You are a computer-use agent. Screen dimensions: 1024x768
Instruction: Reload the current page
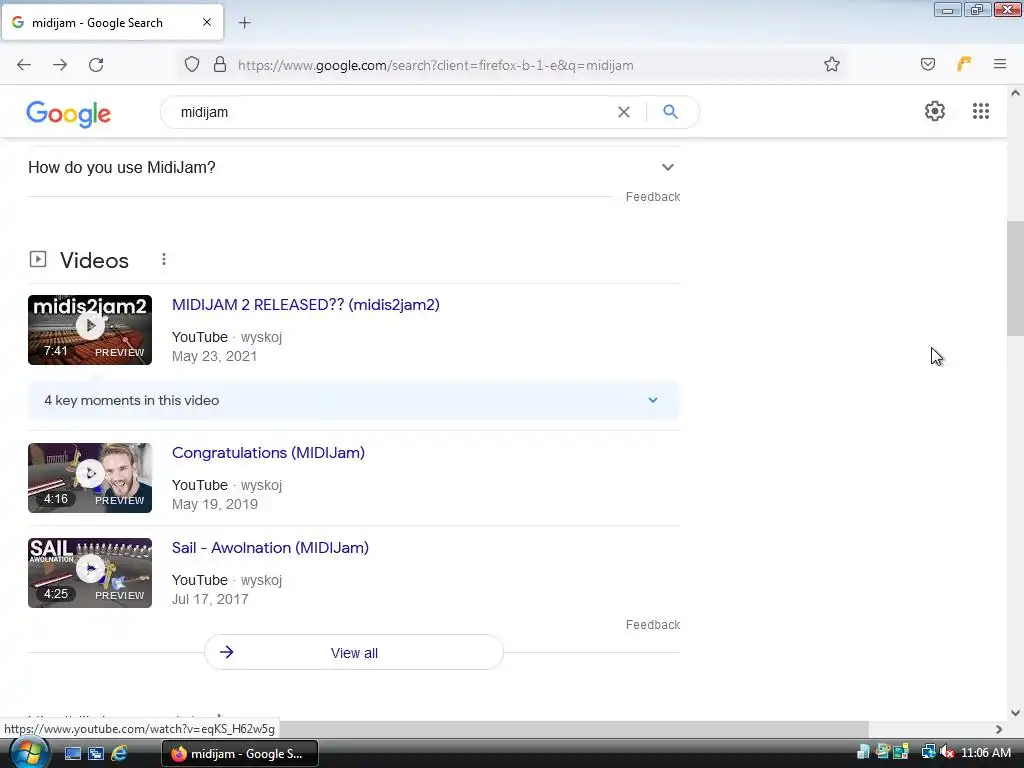(96, 65)
